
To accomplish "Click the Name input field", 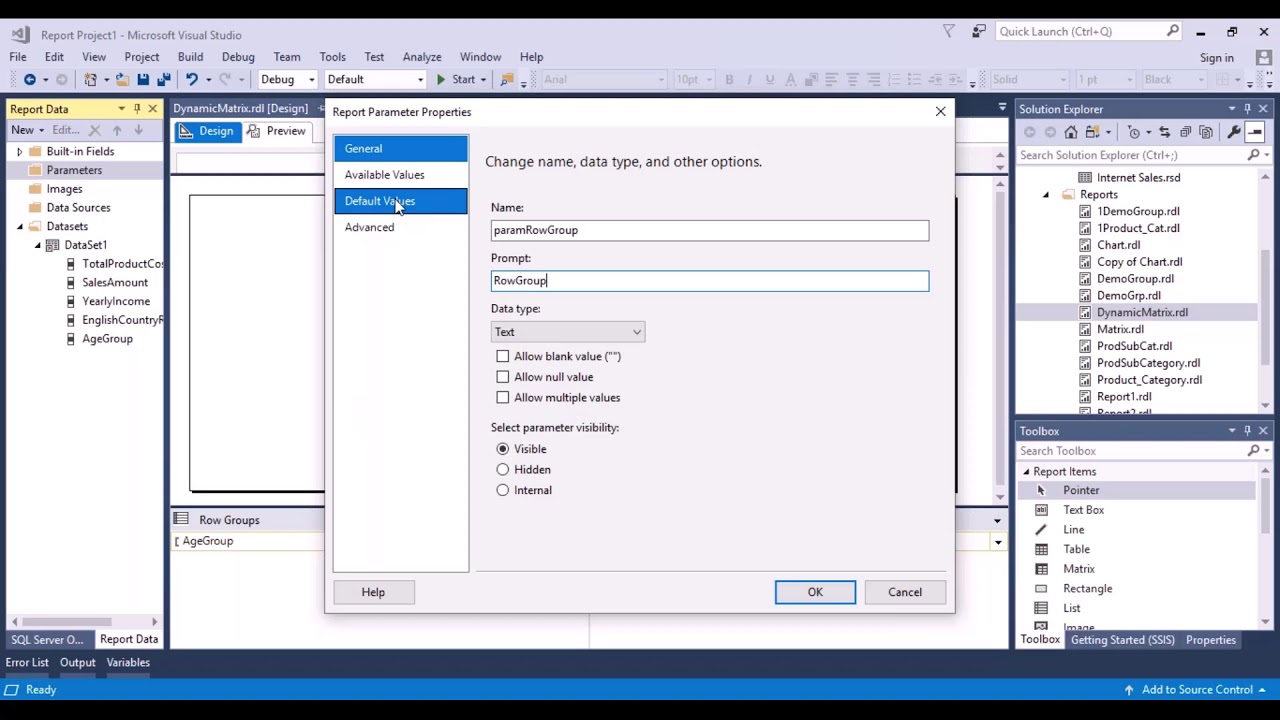I will coord(710,230).
